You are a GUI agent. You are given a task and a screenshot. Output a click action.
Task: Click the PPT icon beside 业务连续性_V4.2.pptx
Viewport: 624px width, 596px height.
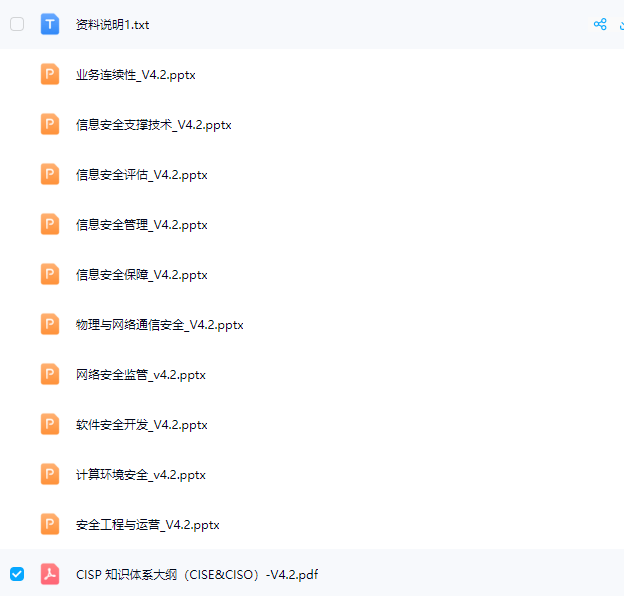(x=50, y=74)
